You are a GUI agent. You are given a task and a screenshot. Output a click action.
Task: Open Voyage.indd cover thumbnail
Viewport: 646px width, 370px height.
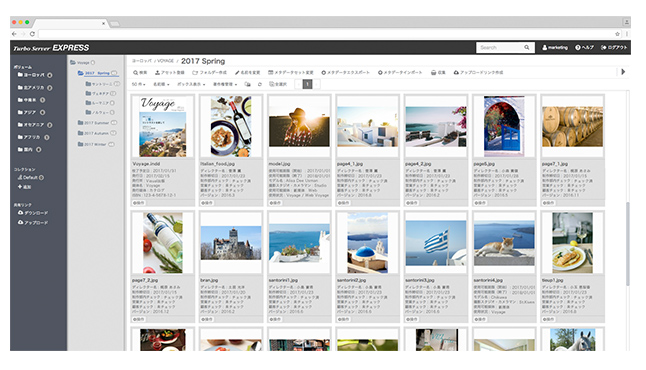[x=163, y=126]
